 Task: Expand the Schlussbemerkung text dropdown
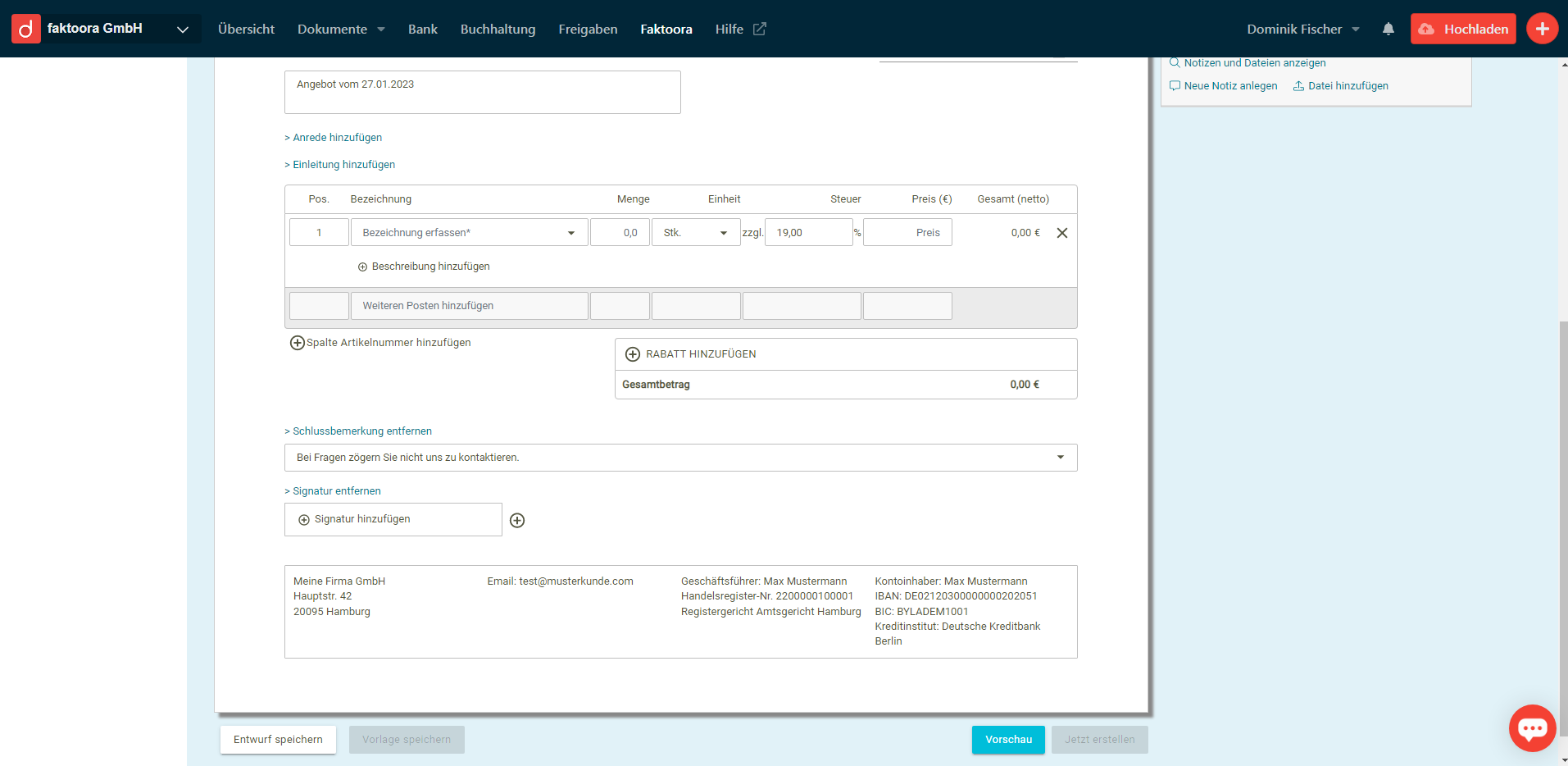pyautogui.click(x=1060, y=458)
